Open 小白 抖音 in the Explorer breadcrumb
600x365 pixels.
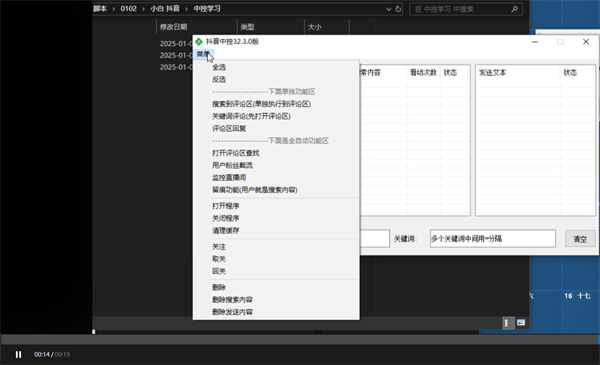(165, 9)
